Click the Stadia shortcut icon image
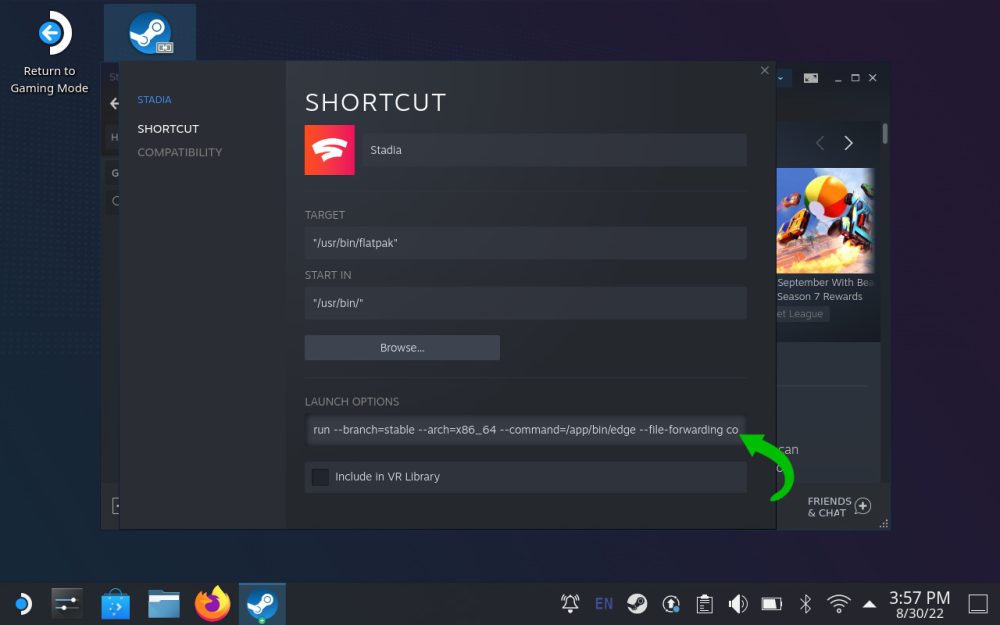The image size is (1000, 625). click(329, 150)
